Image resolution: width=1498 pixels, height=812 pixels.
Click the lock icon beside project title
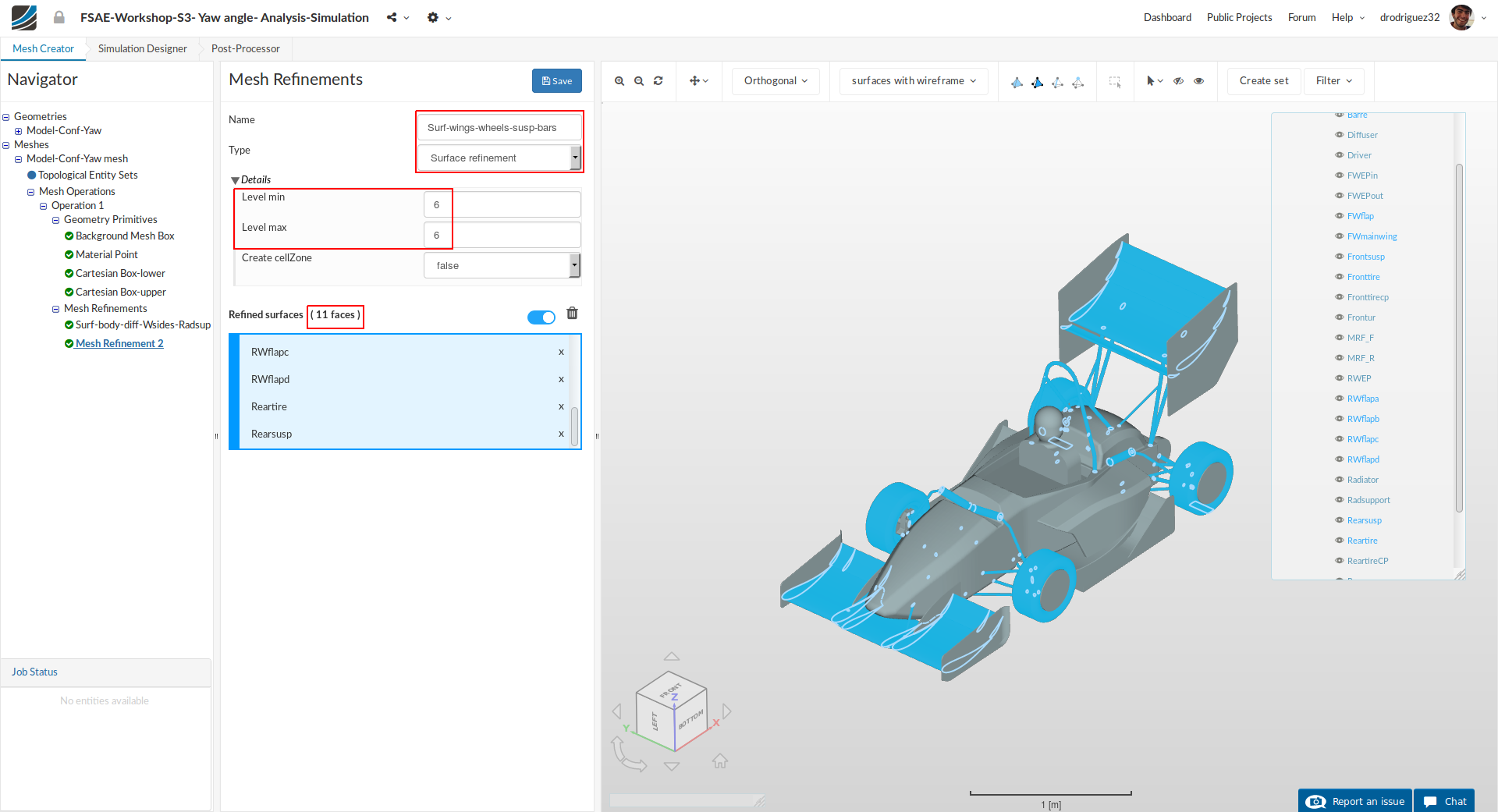(59, 17)
